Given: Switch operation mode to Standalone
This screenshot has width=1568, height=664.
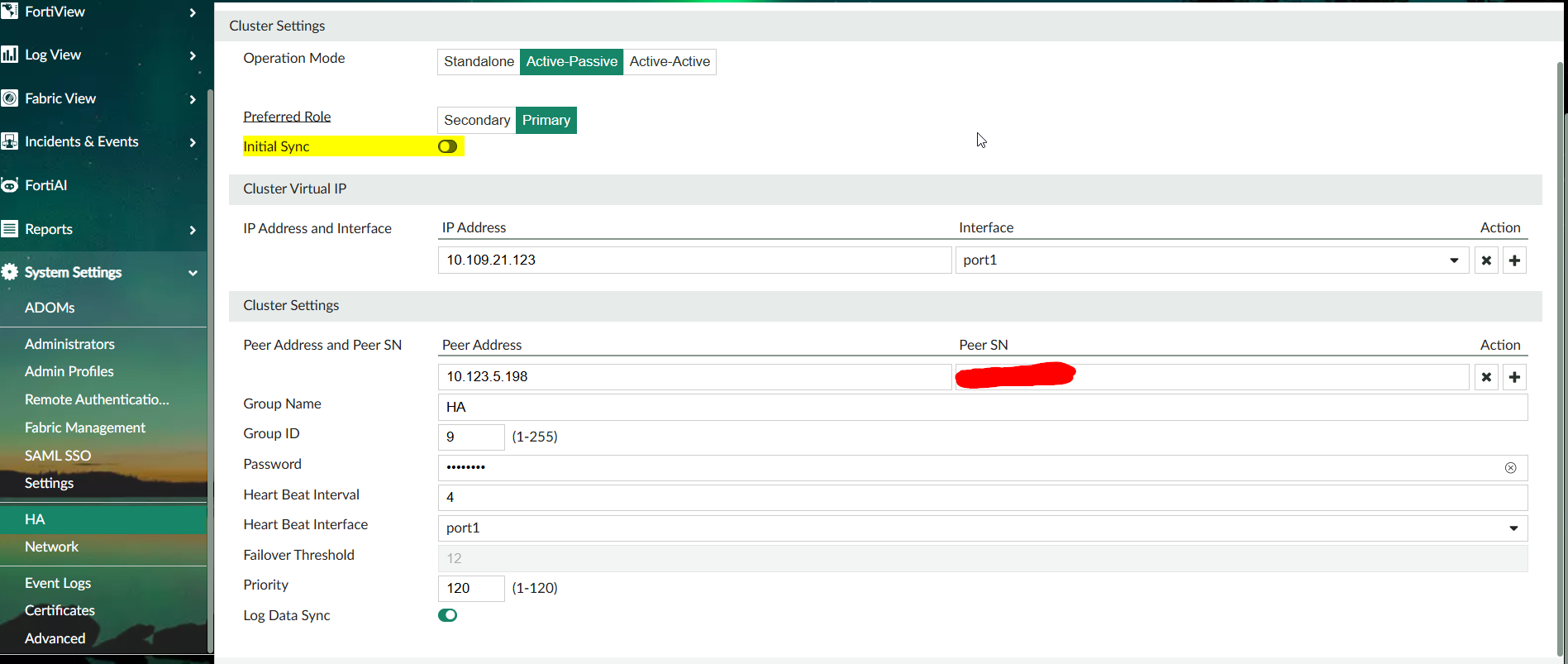Looking at the screenshot, I should click(479, 62).
